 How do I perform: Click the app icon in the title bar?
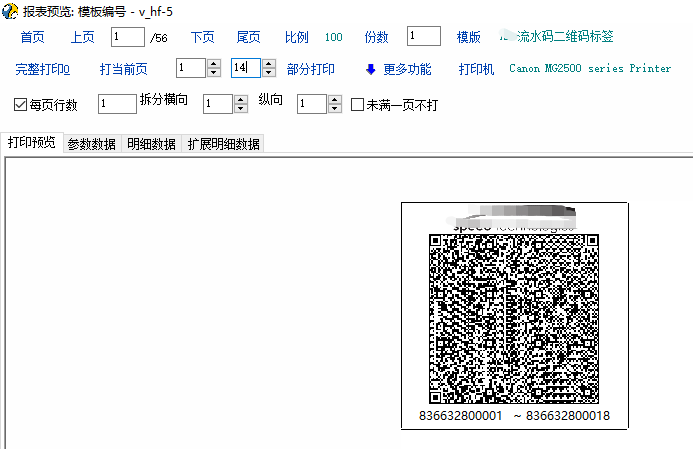10,10
